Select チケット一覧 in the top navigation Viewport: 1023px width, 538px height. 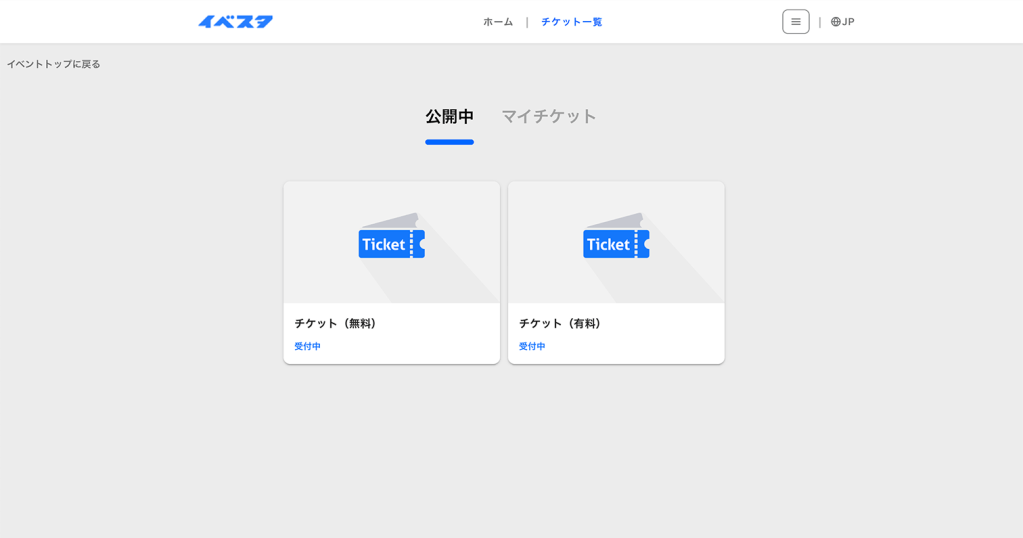click(x=571, y=22)
